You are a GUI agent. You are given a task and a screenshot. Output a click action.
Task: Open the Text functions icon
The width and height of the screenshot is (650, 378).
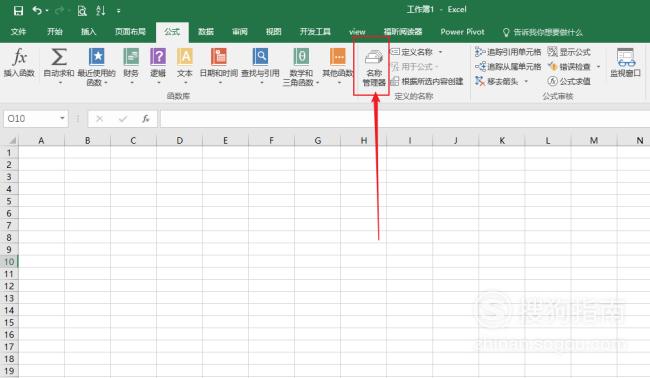[185, 56]
